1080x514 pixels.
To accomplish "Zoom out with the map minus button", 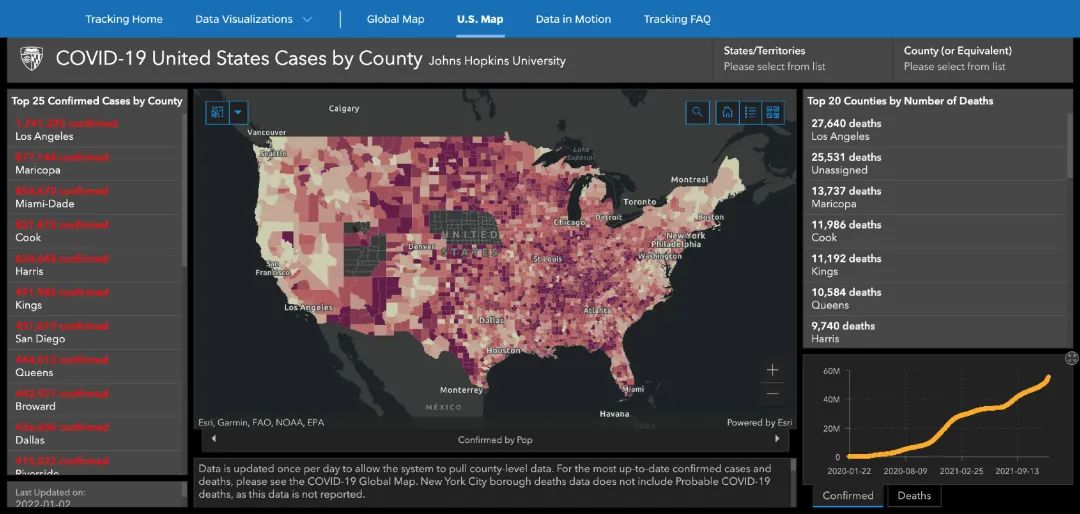I will (x=773, y=394).
